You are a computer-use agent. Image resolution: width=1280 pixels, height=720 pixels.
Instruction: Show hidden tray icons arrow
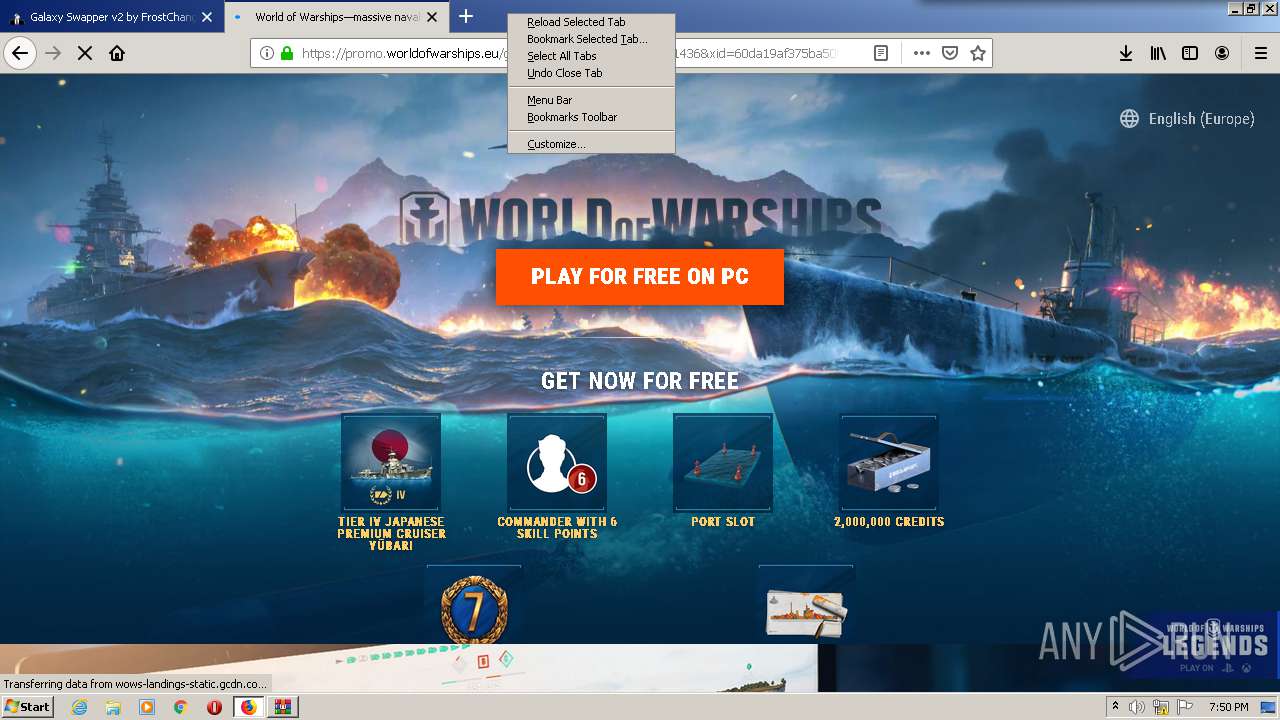(x=1115, y=706)
